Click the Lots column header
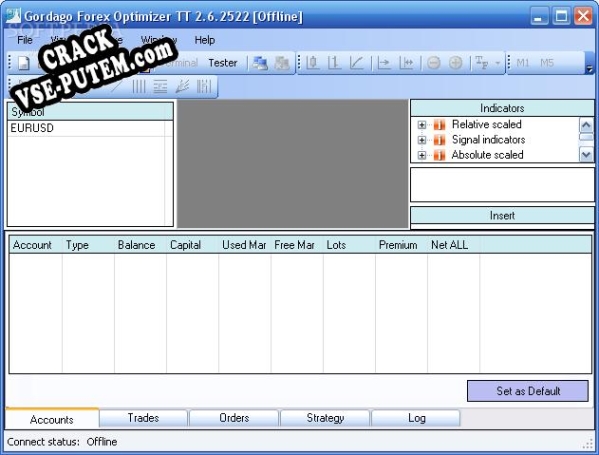 tap(350, 245)
